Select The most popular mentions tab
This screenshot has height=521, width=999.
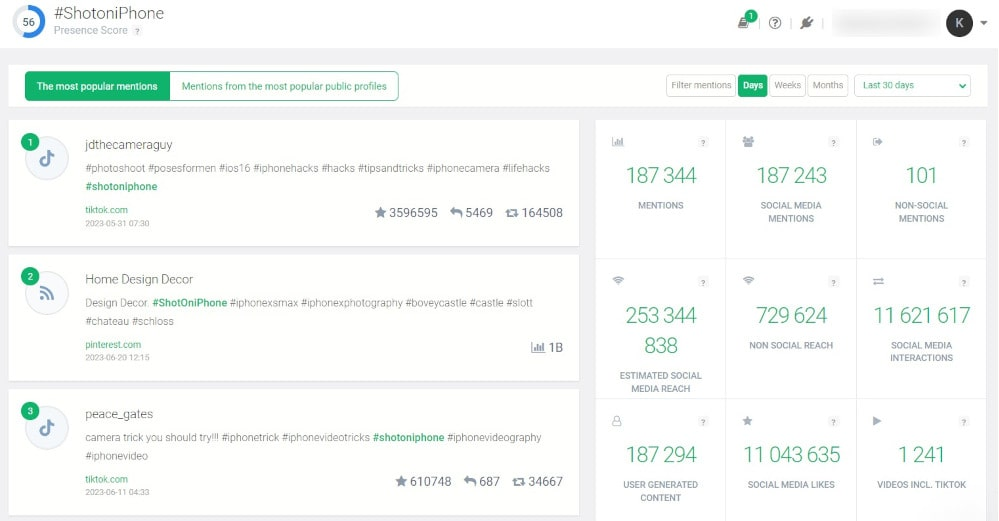[x=97, y=86]
